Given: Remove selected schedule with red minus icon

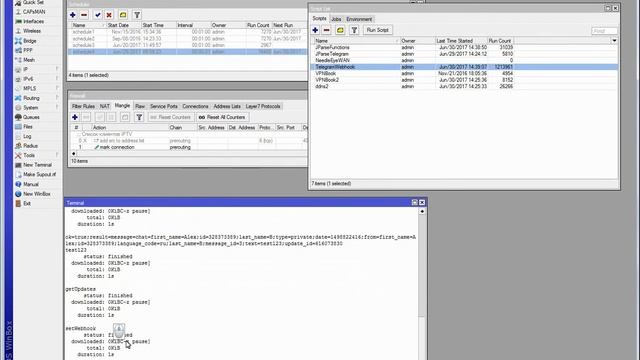Looking at the screenshot, I should [x=84, y=15].
